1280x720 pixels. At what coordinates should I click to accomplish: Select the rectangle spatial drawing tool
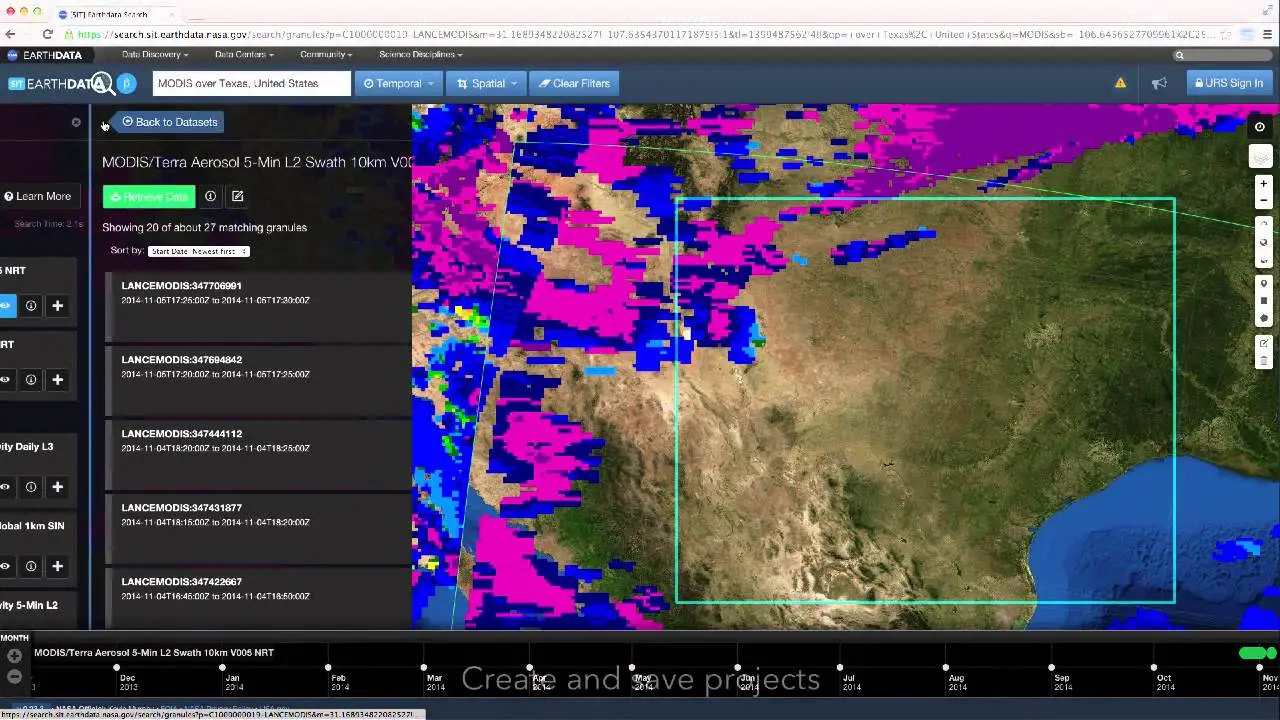[x=1264, y=301]
